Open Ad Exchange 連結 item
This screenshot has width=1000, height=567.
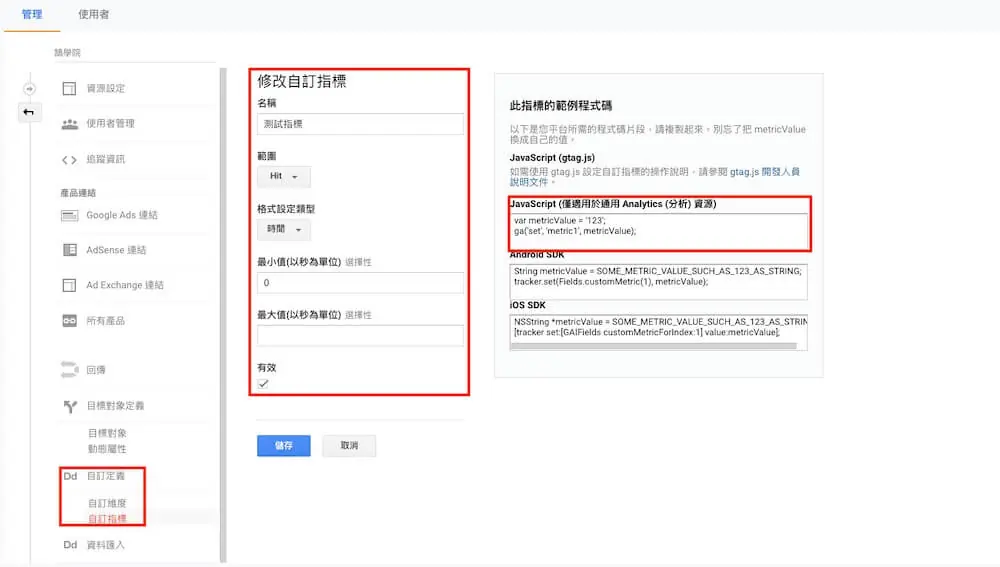coord(125,285)
